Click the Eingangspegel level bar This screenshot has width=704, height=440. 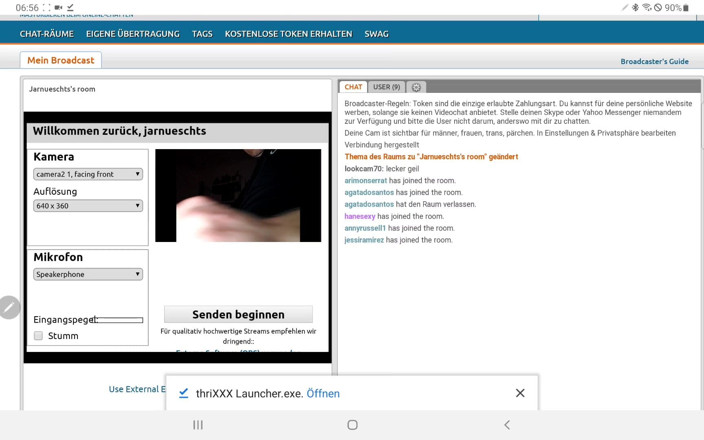coord(119,320)
